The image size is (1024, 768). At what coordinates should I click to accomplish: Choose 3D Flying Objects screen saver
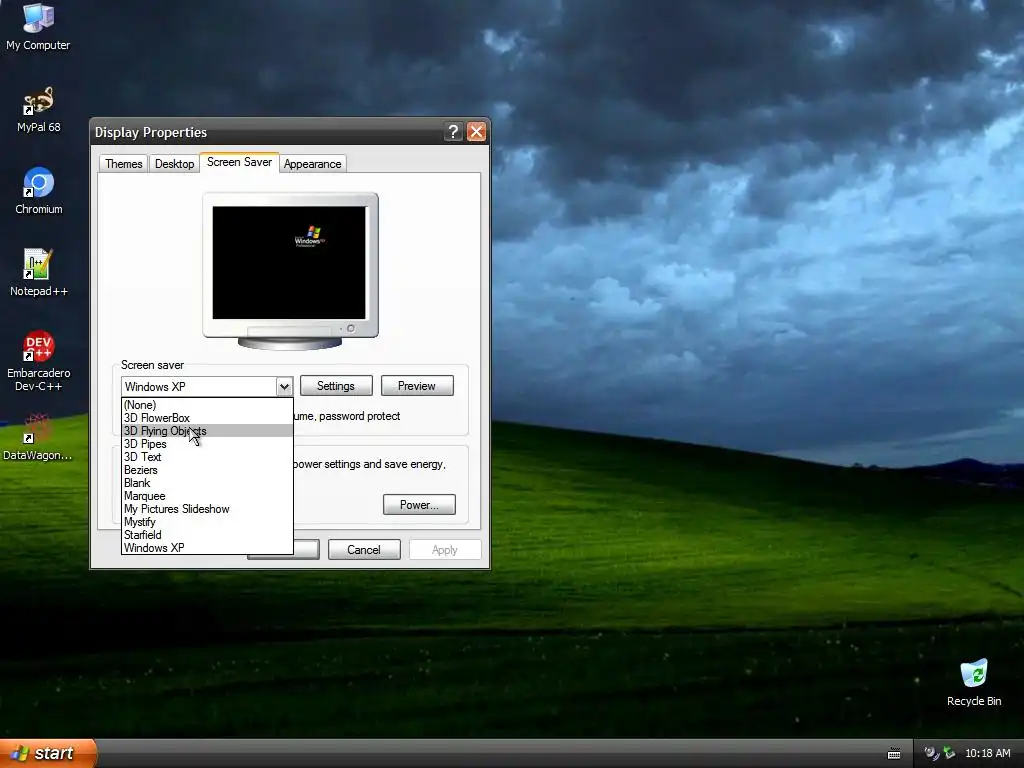tap(207, 431)
